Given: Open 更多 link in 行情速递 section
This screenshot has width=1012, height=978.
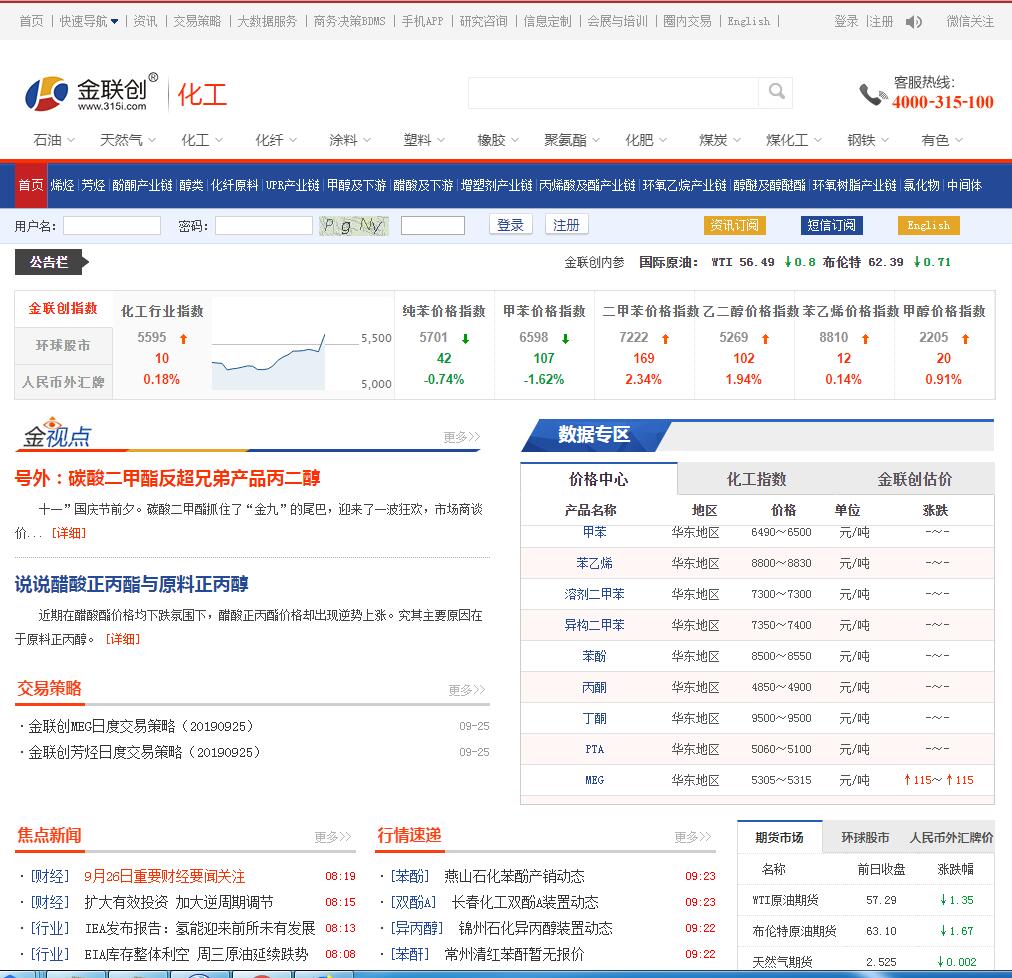Looking at the screenshot, I should tap(693, 837).
